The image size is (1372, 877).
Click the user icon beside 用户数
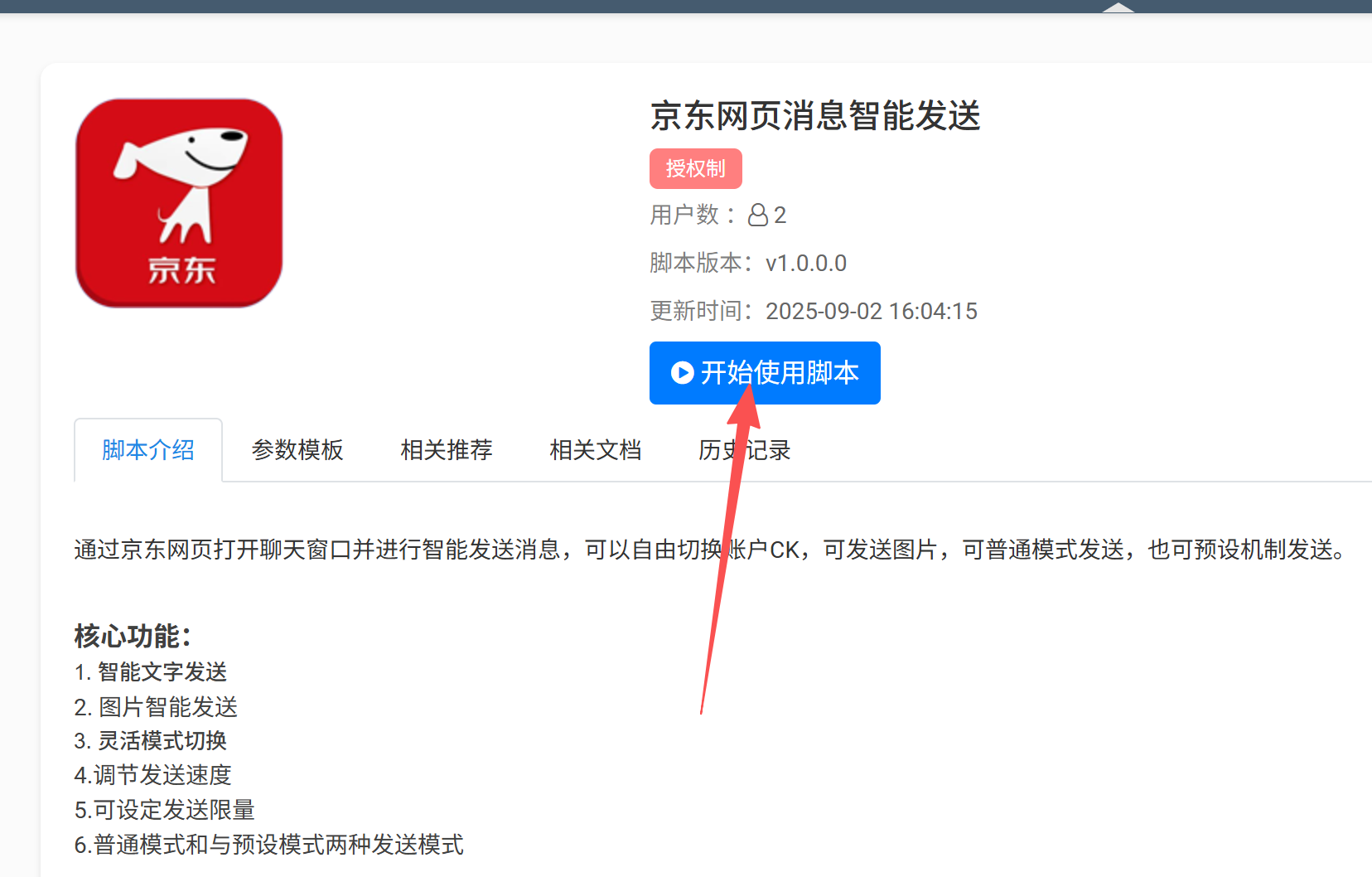point(757,216)
